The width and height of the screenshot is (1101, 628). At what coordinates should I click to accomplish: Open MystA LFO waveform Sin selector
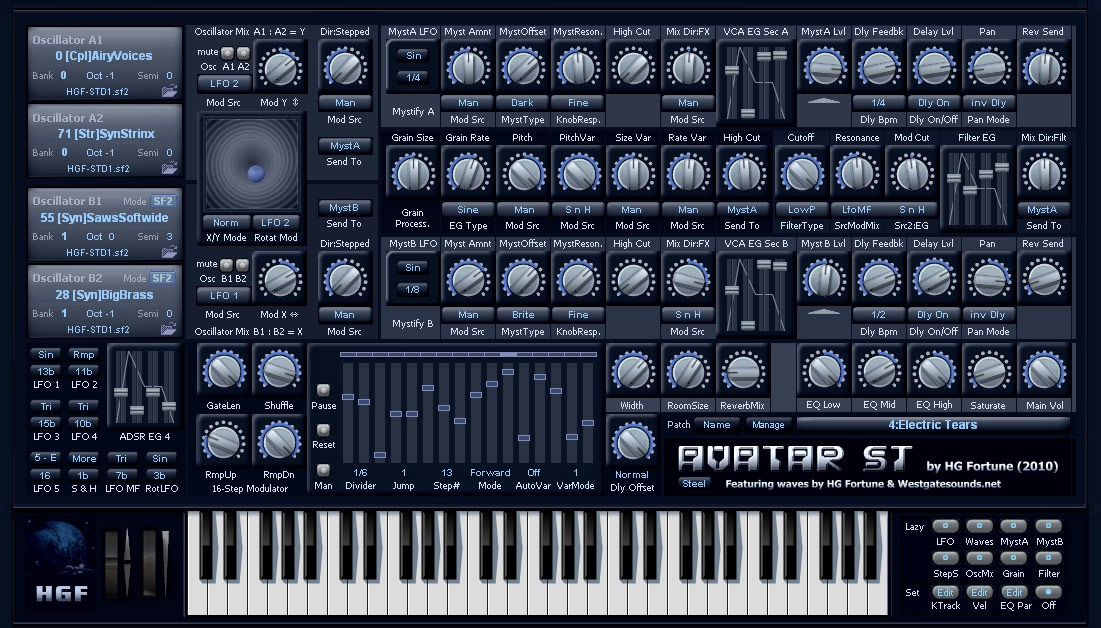click(x=414, y=55)
